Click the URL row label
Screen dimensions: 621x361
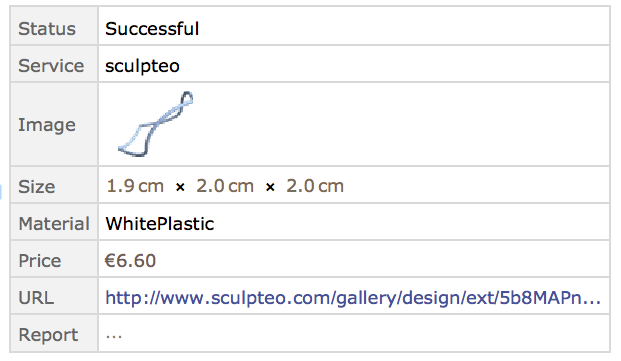[36, 298]
